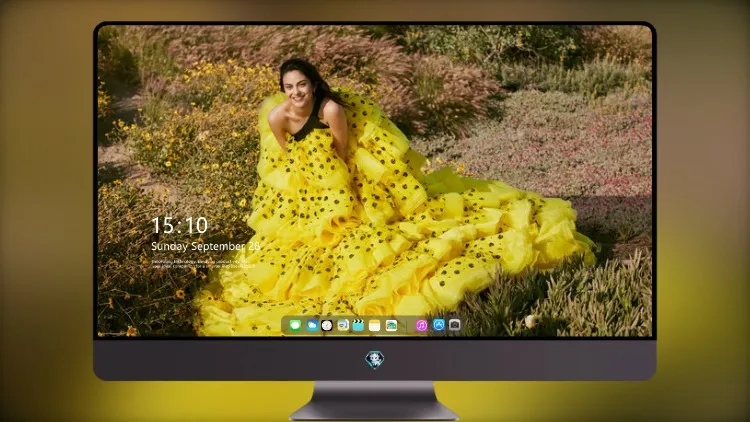750x422 pixels.
Task: Launch the clapperboard video app in the dock
Action: click(x=358, y=325)
